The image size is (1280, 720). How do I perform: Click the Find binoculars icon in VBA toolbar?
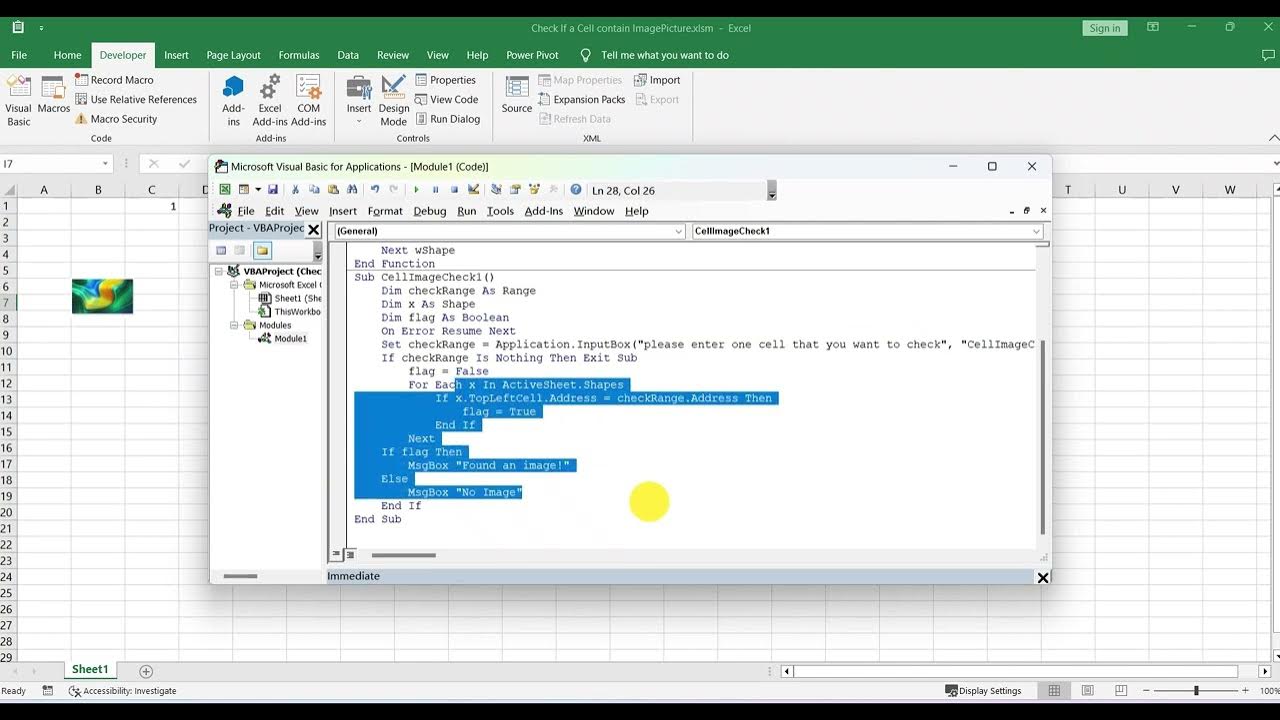point(352,190)
